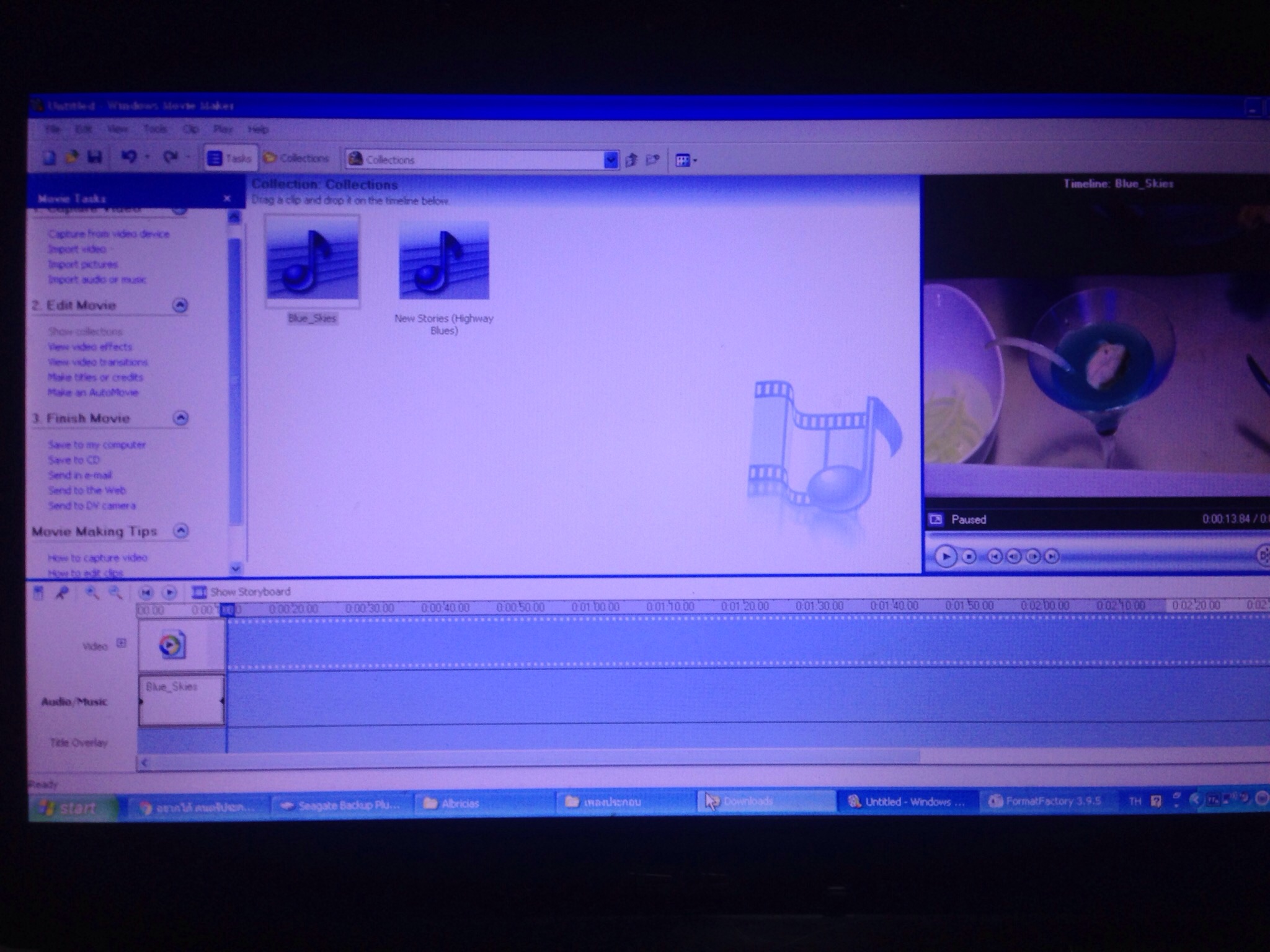The height and width of the screenshot is (952, 1270).
Task: Click the Undo arrow icon
Action: tap(128, 157)
